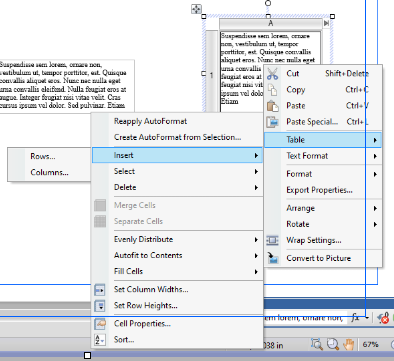Click the fx function icon

pyautogui.click(x=355, y=318)
